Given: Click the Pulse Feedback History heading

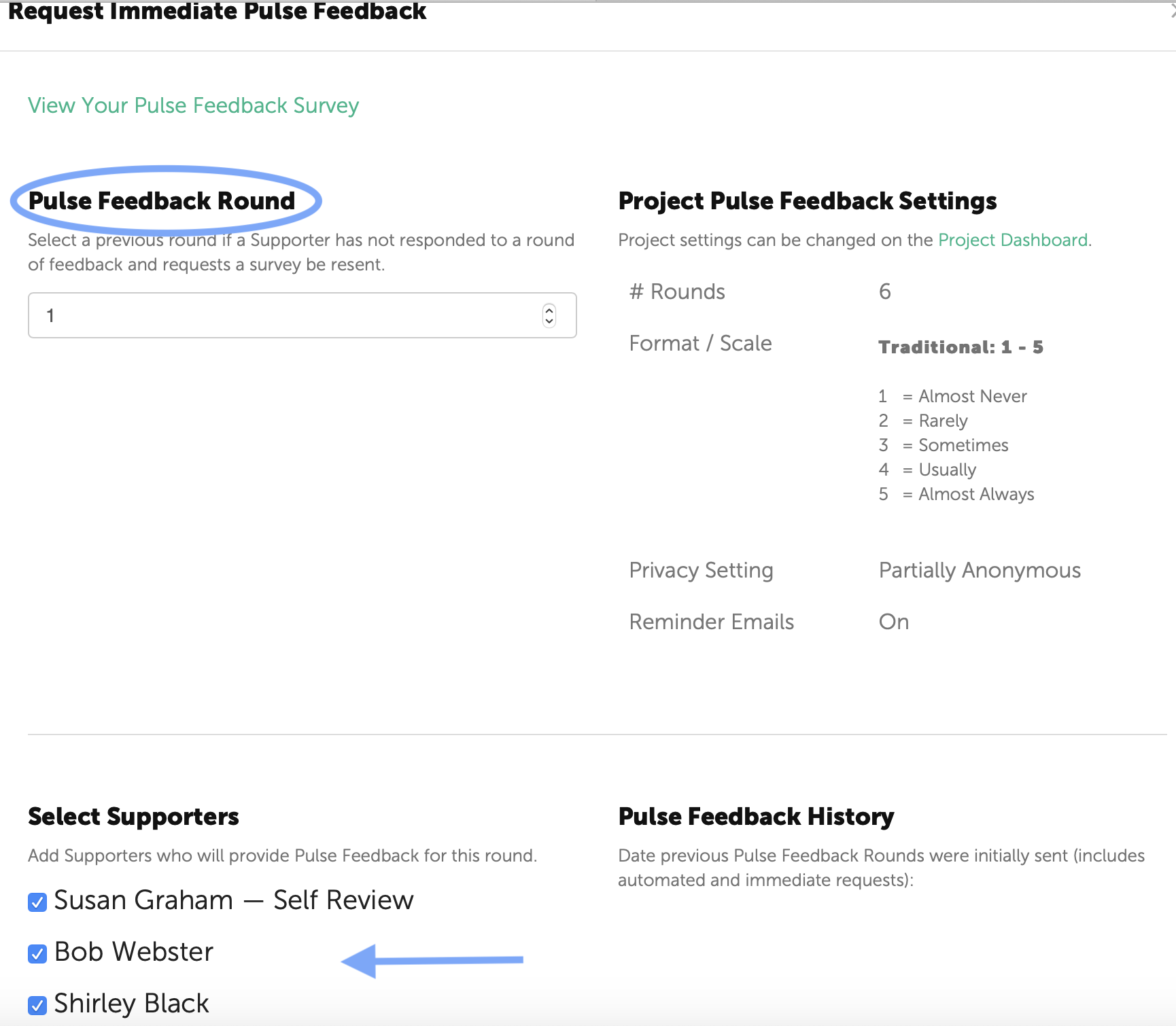Looking at the screenshot, I should (x=756, y=817).
